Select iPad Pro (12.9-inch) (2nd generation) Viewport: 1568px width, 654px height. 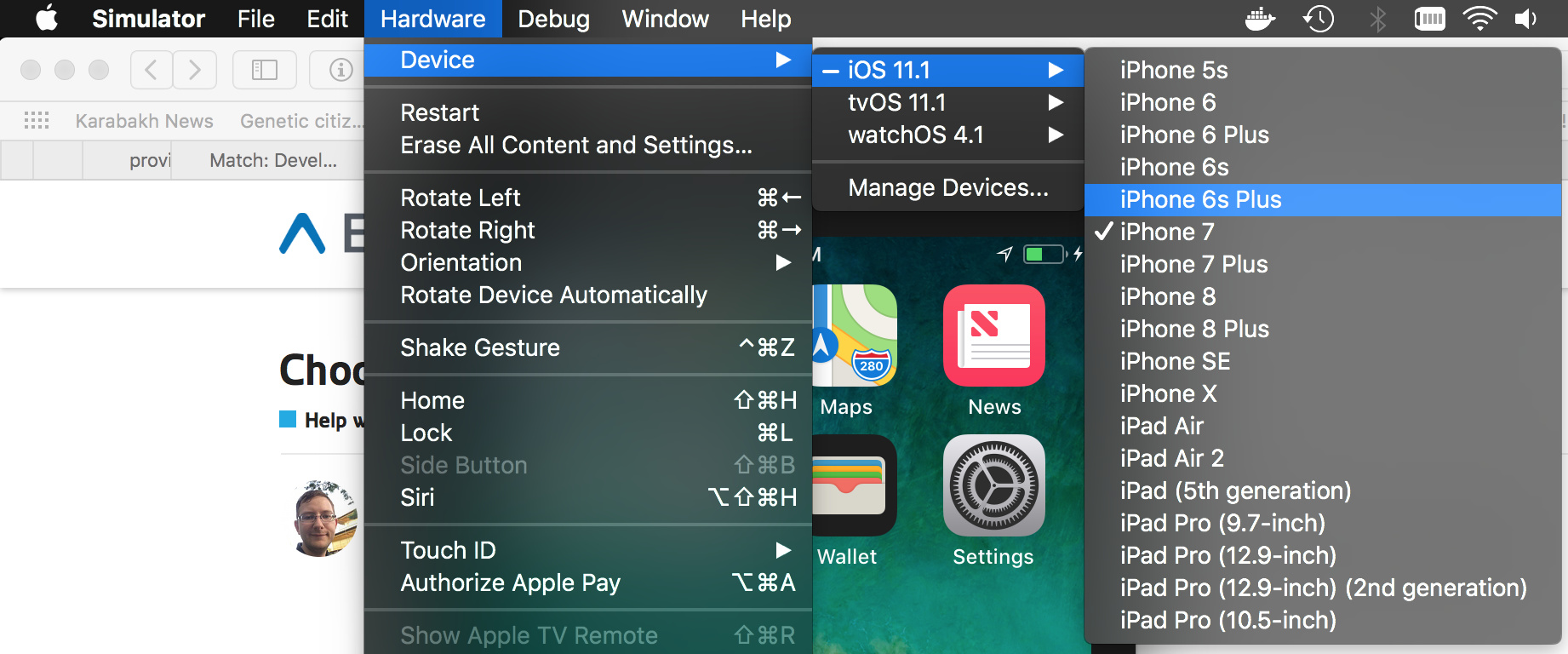(x=1323, y=588)
